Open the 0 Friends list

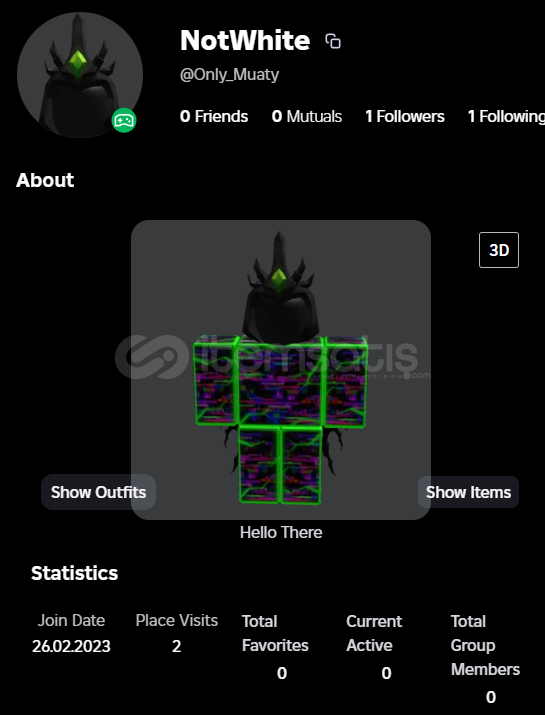point(214,116)
